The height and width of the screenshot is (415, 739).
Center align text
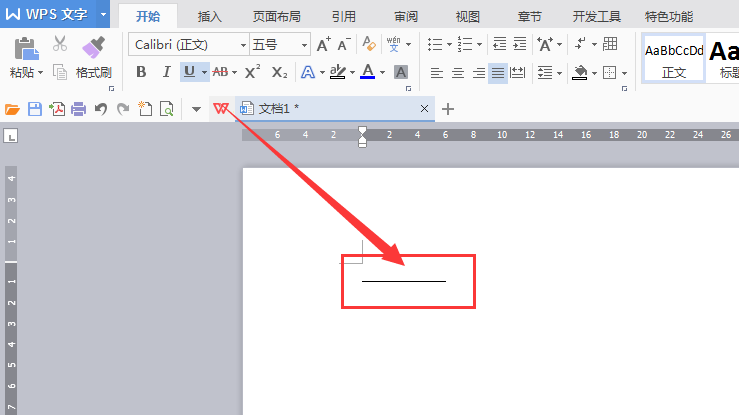coord(458,73)
